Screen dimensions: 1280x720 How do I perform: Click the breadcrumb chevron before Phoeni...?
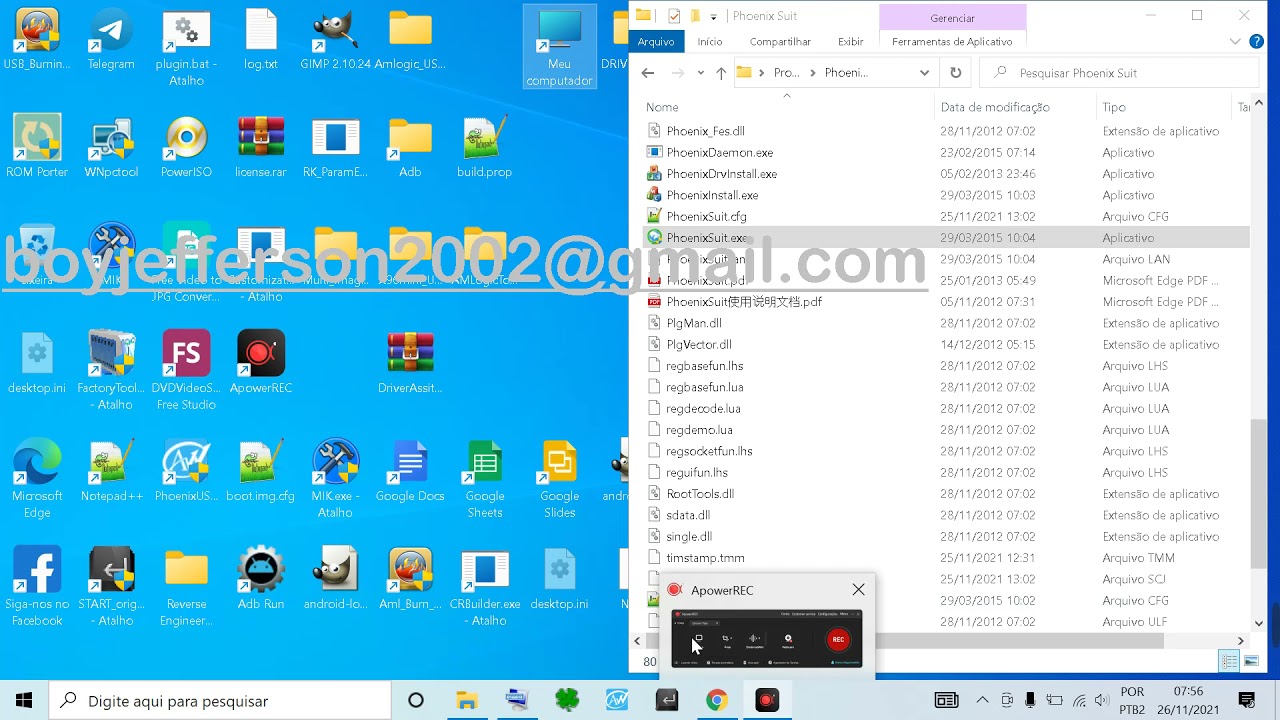point(812,73)
